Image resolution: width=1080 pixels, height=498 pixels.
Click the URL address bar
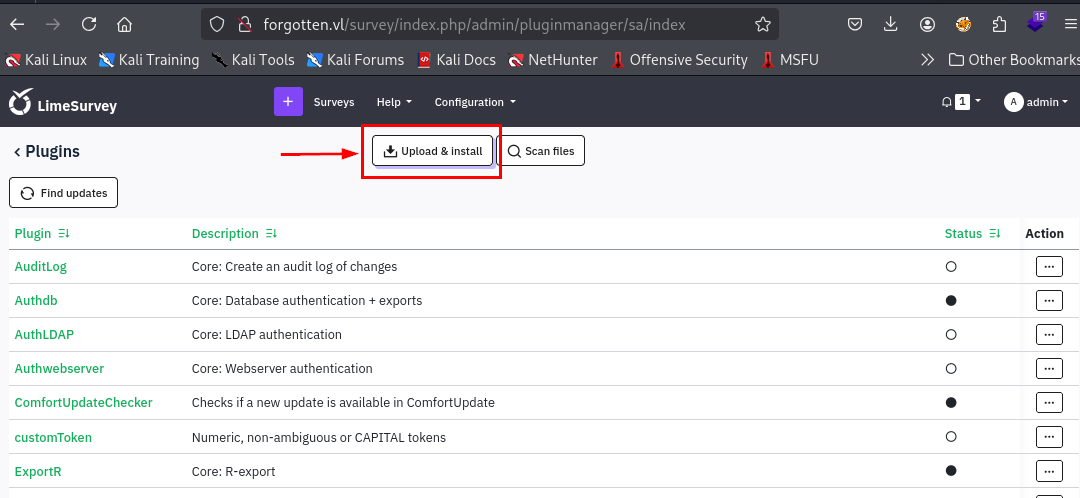[x=480, y=24]
